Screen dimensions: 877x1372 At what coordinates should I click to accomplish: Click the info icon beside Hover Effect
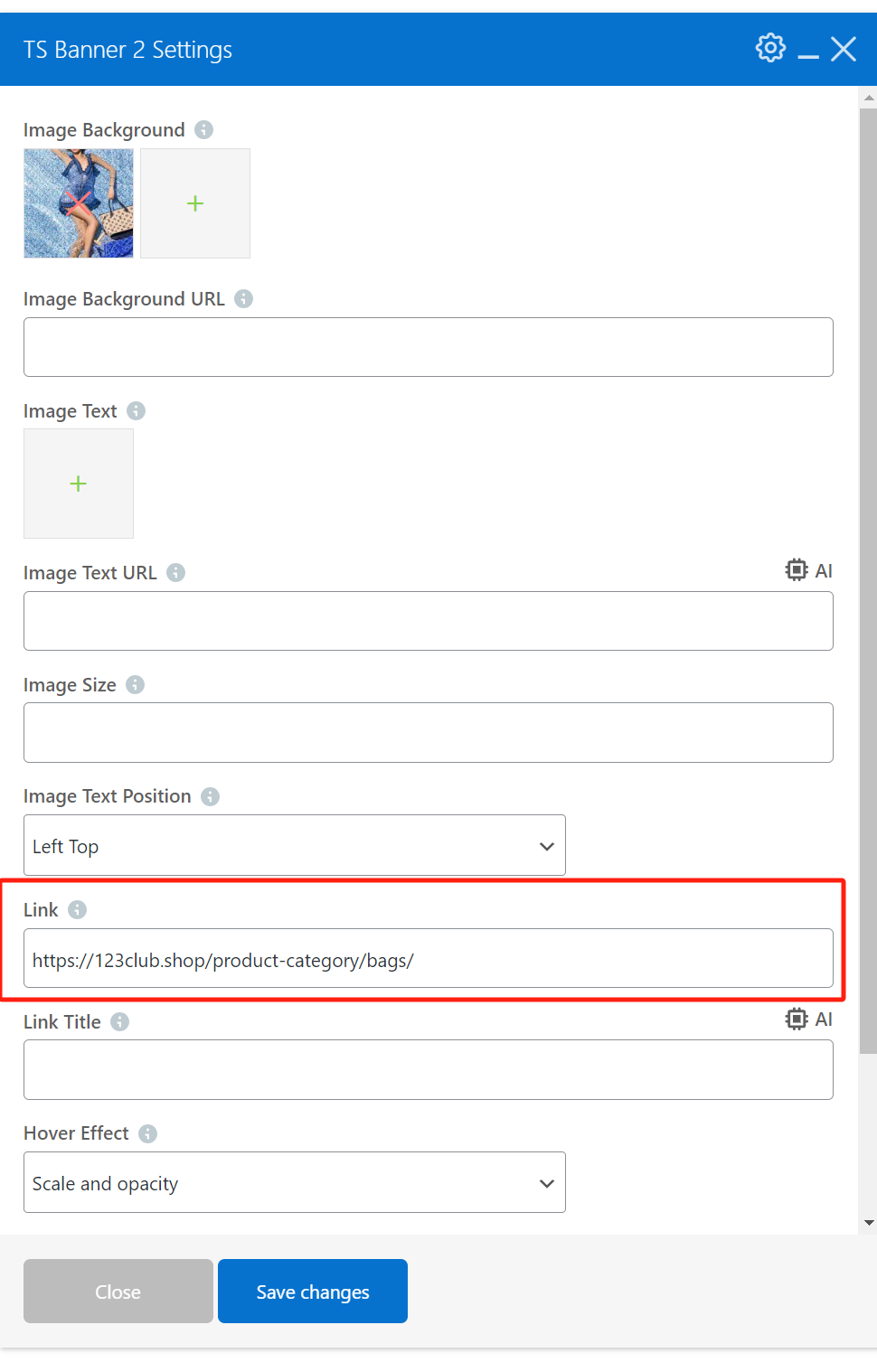point(146,1132)
